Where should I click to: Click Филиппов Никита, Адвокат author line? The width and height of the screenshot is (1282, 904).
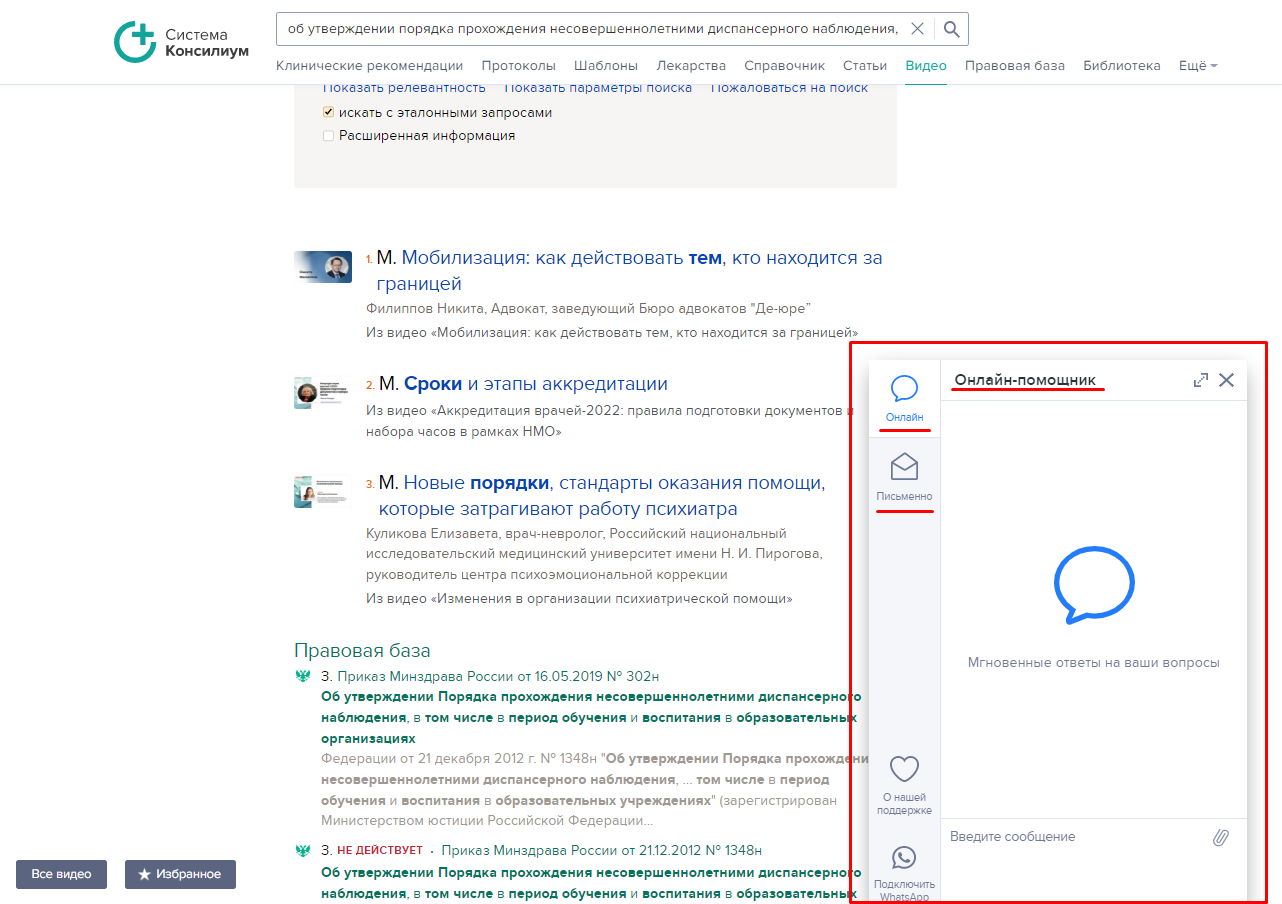(x=588, y=308)
